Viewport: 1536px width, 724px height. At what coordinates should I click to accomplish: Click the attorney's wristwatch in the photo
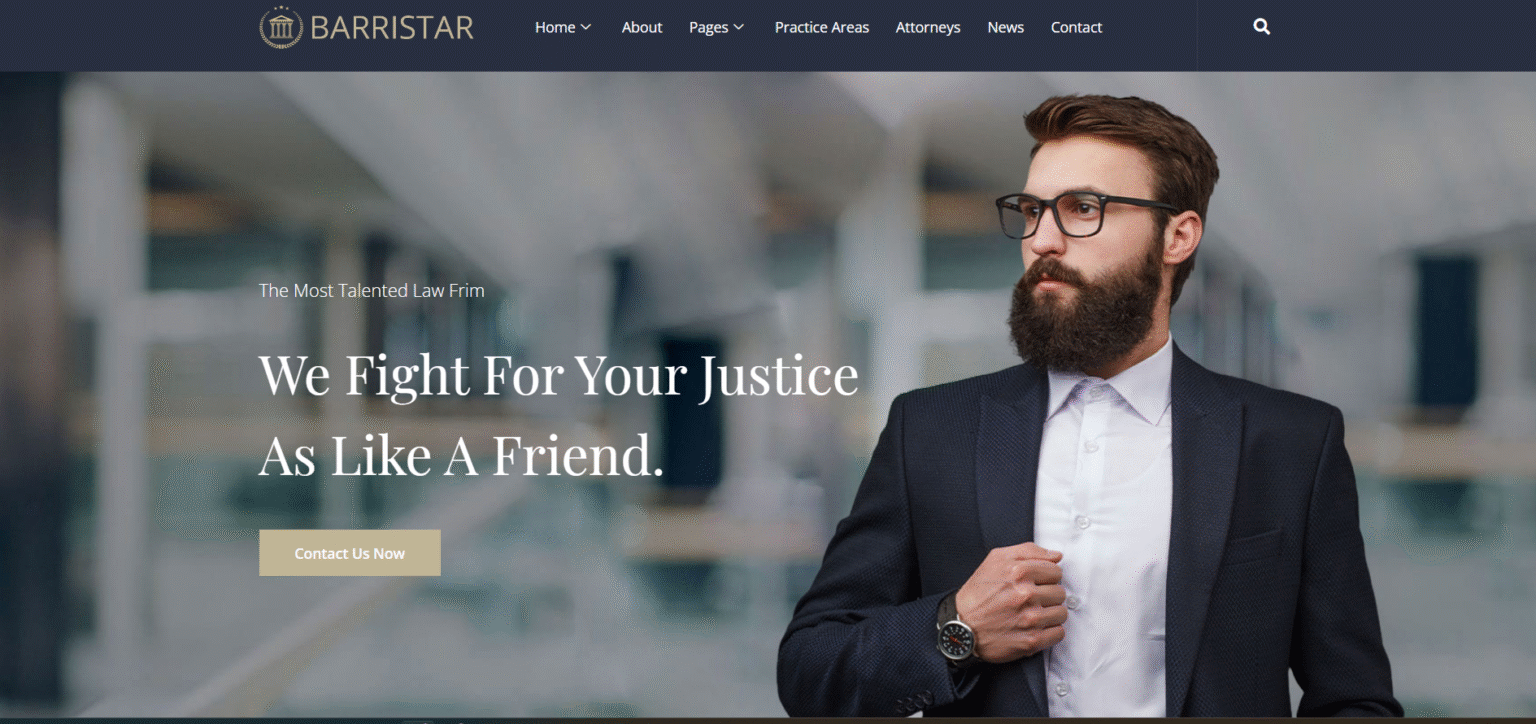[956, 636]
